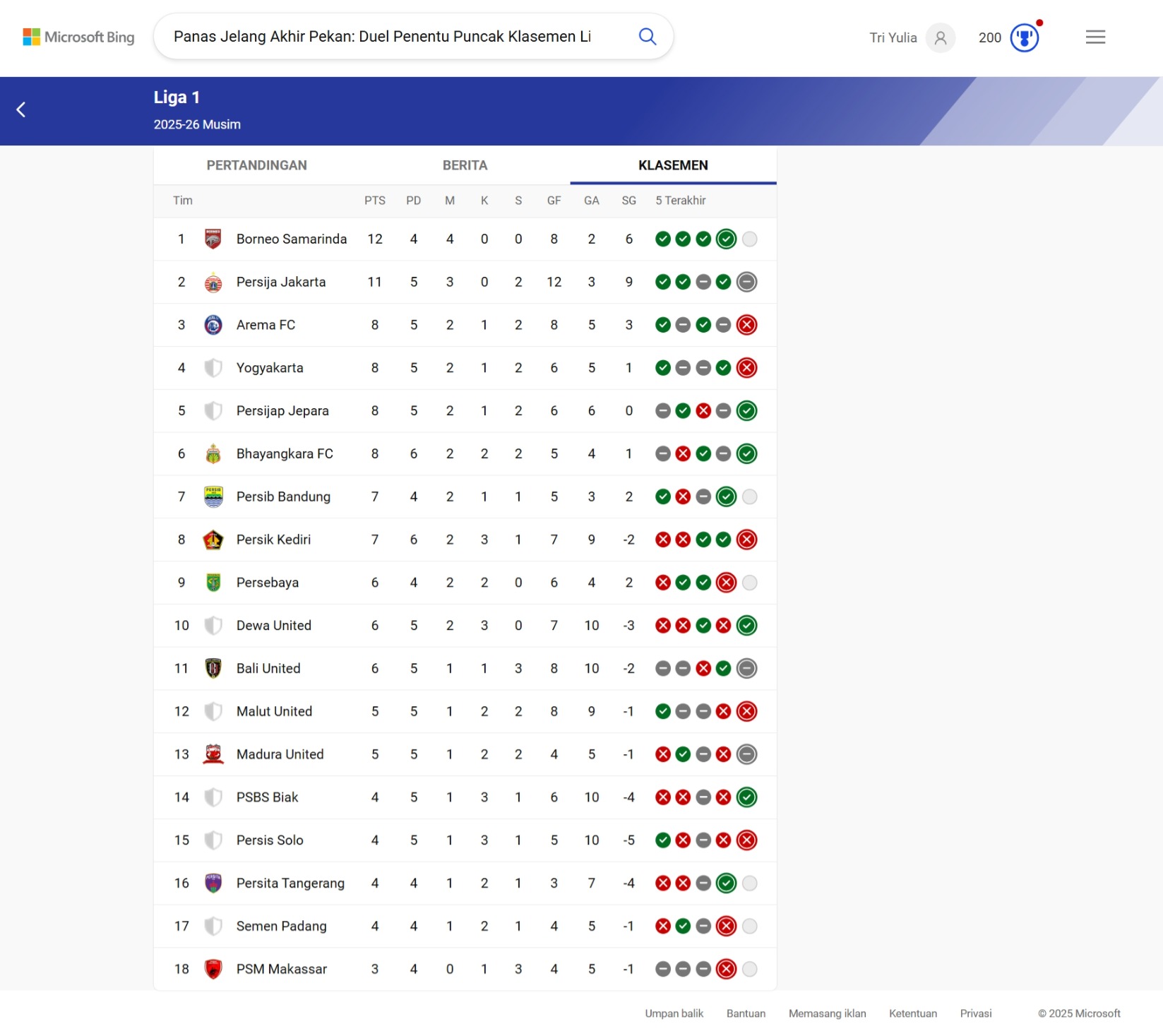The image size is (1163, 1036).
Task: Click the Persik Kediri team crest
Action: 213,540
